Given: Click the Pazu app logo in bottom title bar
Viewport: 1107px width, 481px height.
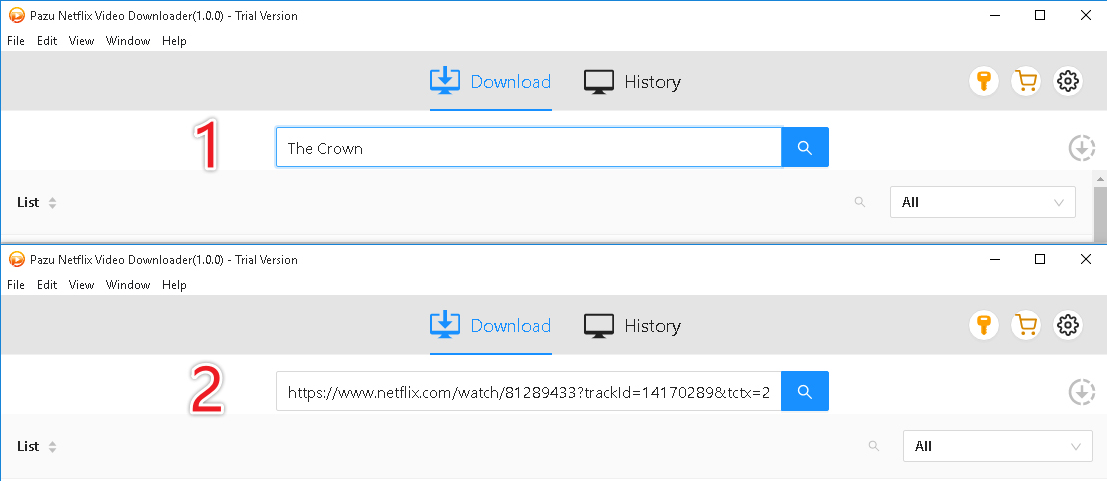Looking at the screenshot, I should (16, 259).
